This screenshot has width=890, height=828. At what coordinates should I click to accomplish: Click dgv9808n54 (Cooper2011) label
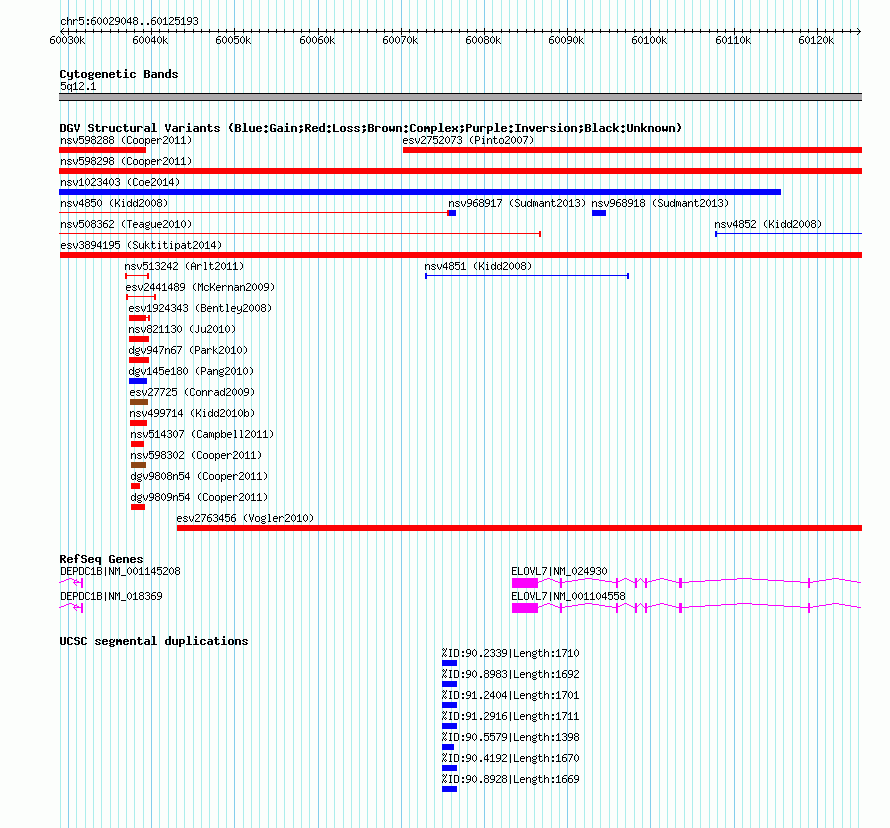[x=199, y=476]
